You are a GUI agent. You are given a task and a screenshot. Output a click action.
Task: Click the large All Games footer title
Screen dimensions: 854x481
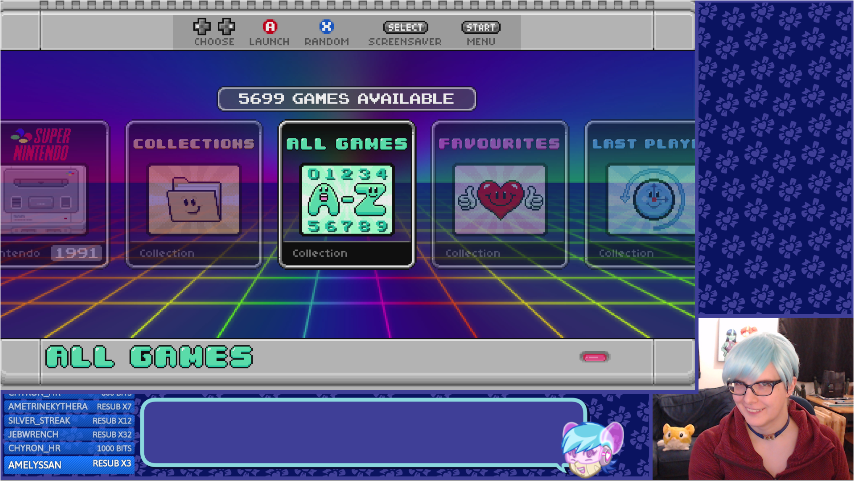coord(149,357)
